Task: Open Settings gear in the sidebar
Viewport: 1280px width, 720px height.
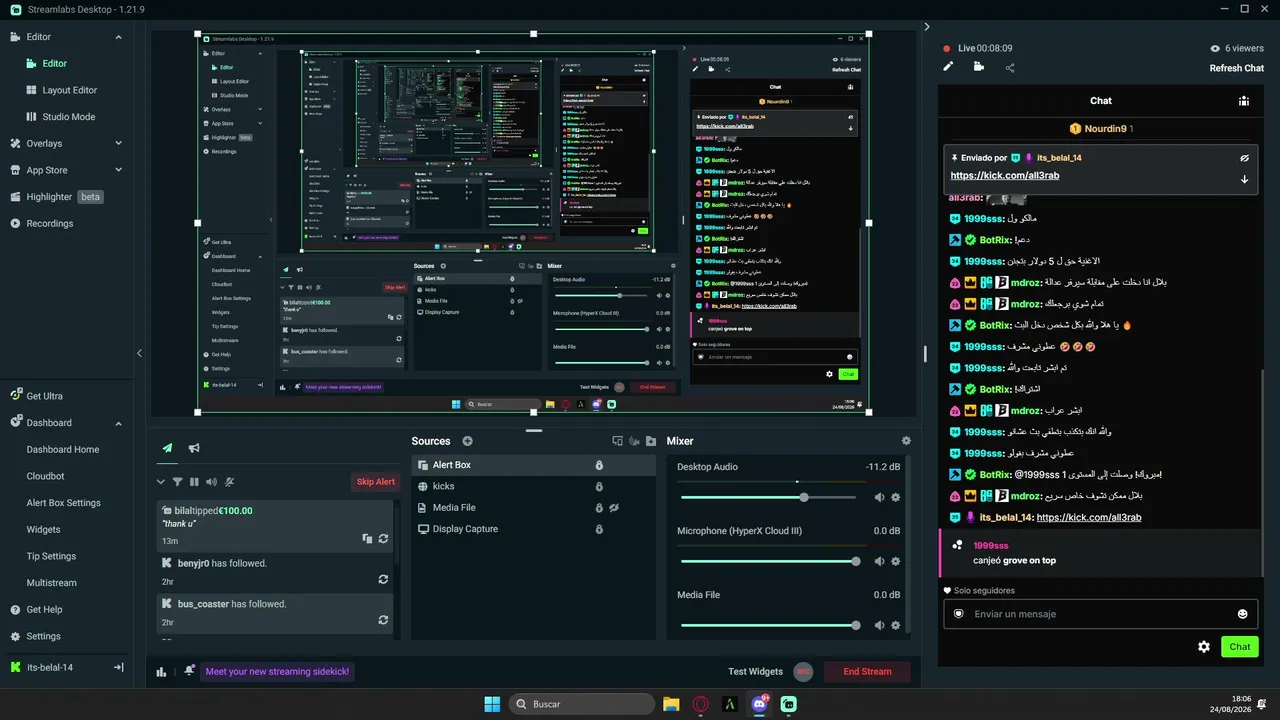Action: pyautogui.click(x=15, y=636)
